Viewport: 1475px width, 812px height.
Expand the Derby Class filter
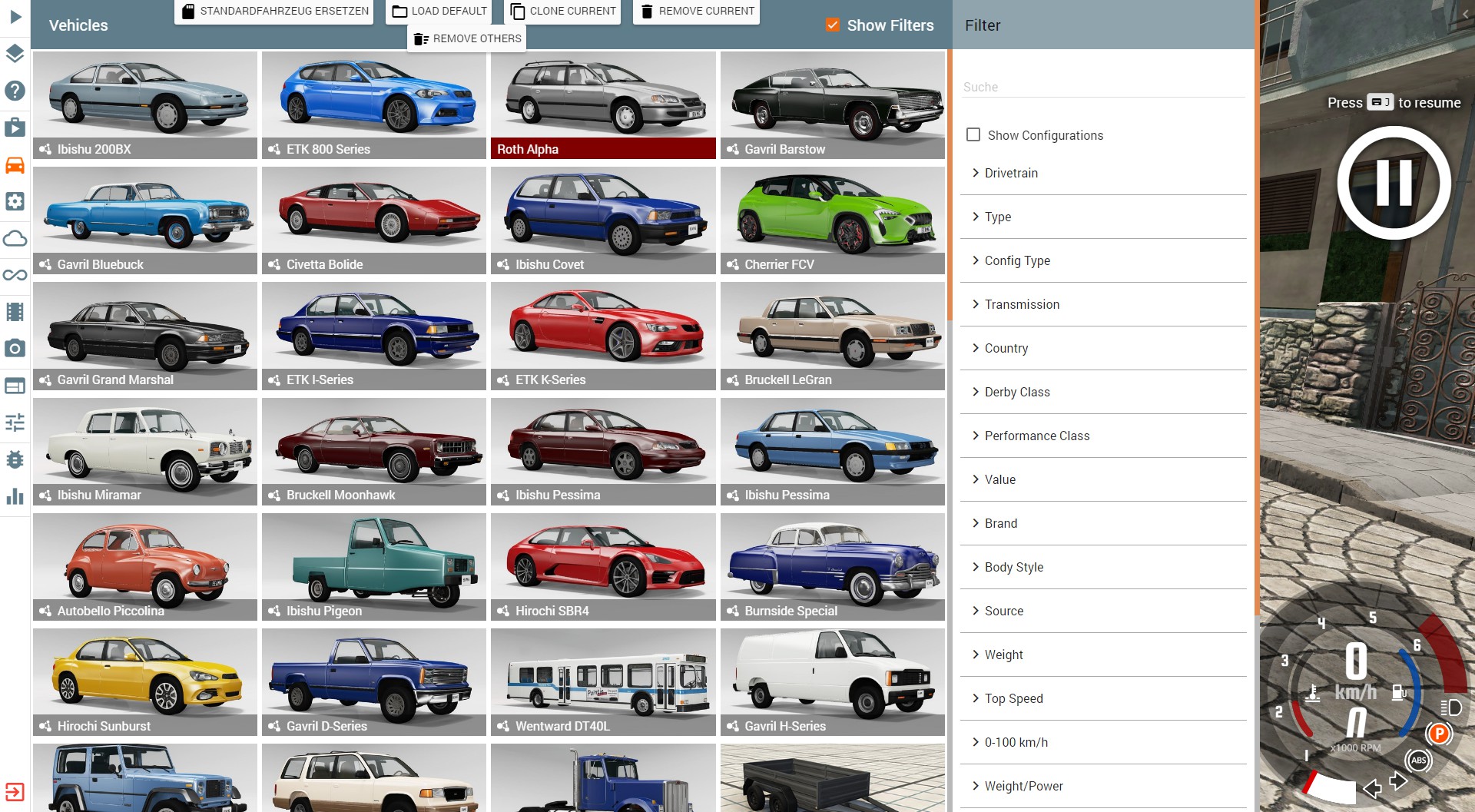pos(1103,392)
